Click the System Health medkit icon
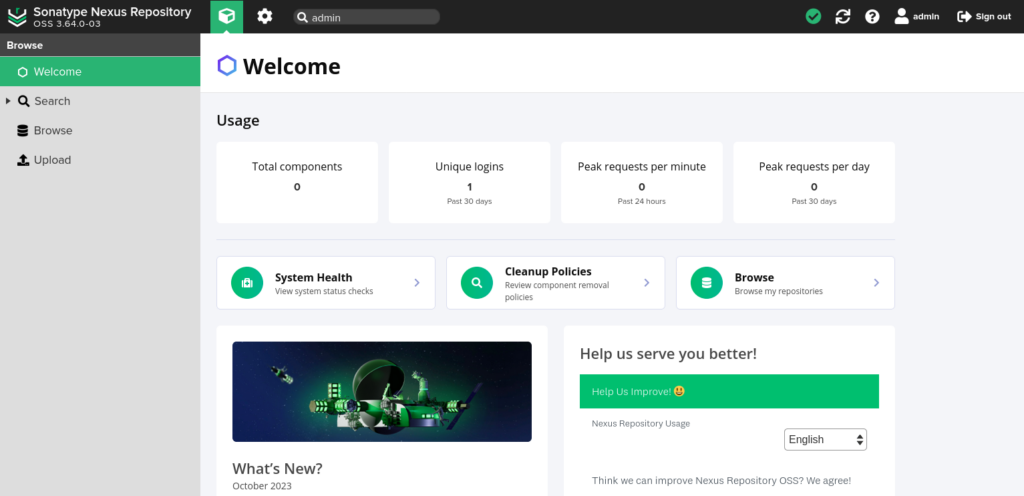Viewport: 1024px width, 496px height. 247,283
